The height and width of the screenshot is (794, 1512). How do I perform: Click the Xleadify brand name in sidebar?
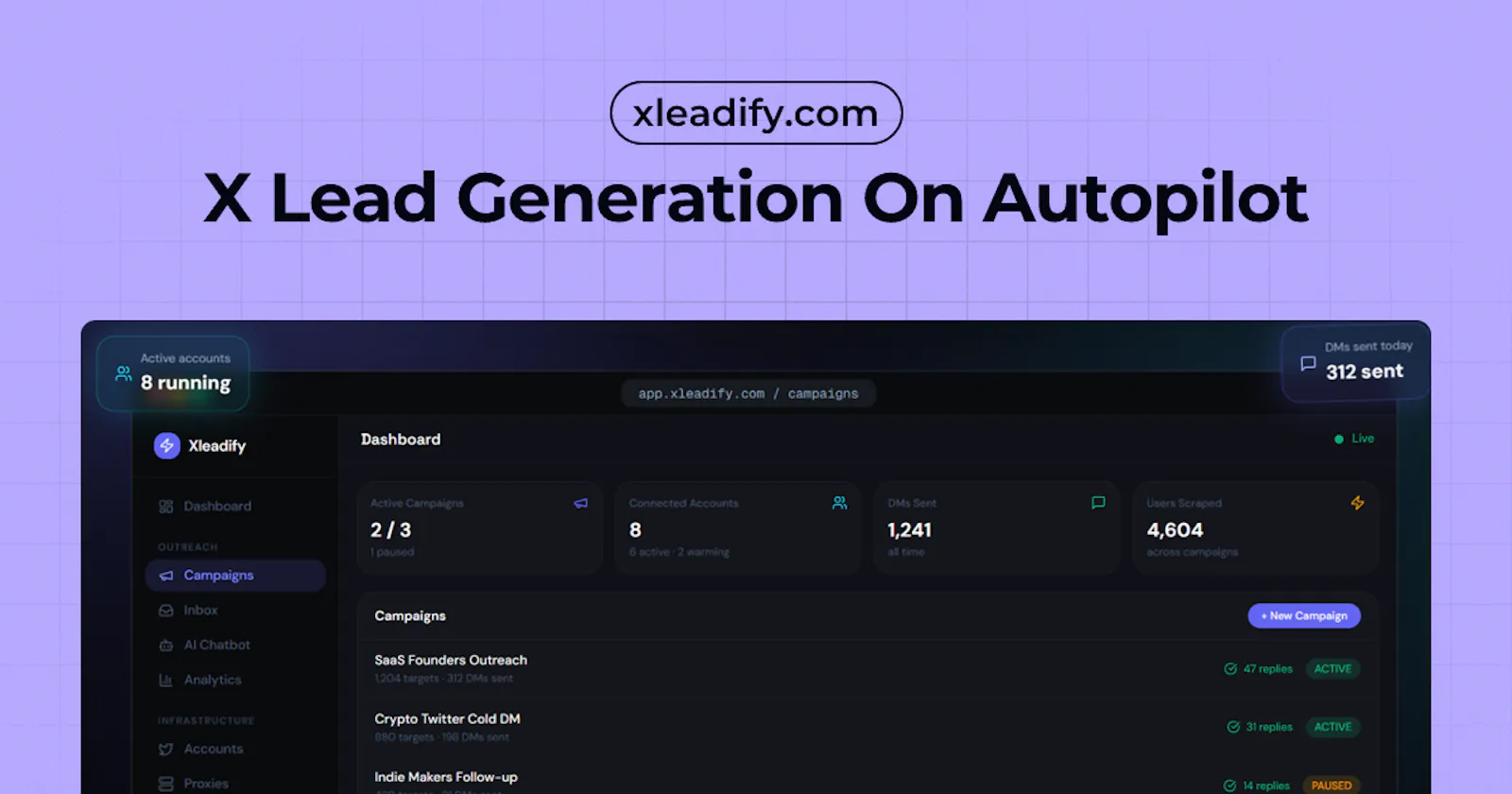(217, 446)
